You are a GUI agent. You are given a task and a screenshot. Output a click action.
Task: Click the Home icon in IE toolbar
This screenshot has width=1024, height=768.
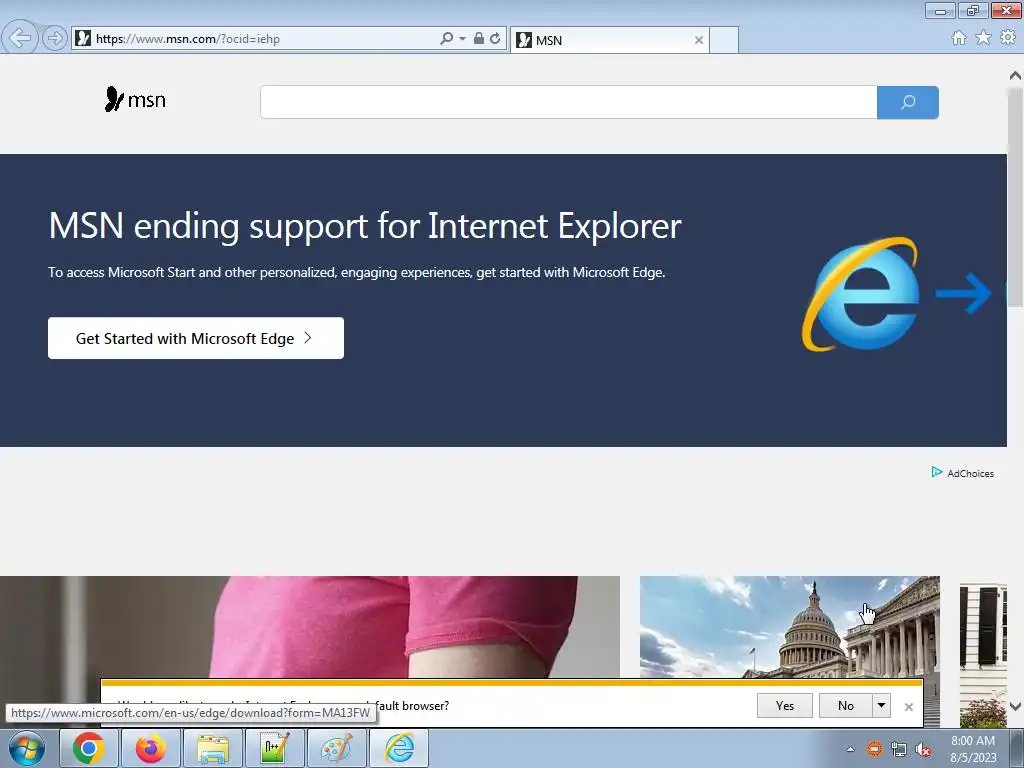pos(959,38)
